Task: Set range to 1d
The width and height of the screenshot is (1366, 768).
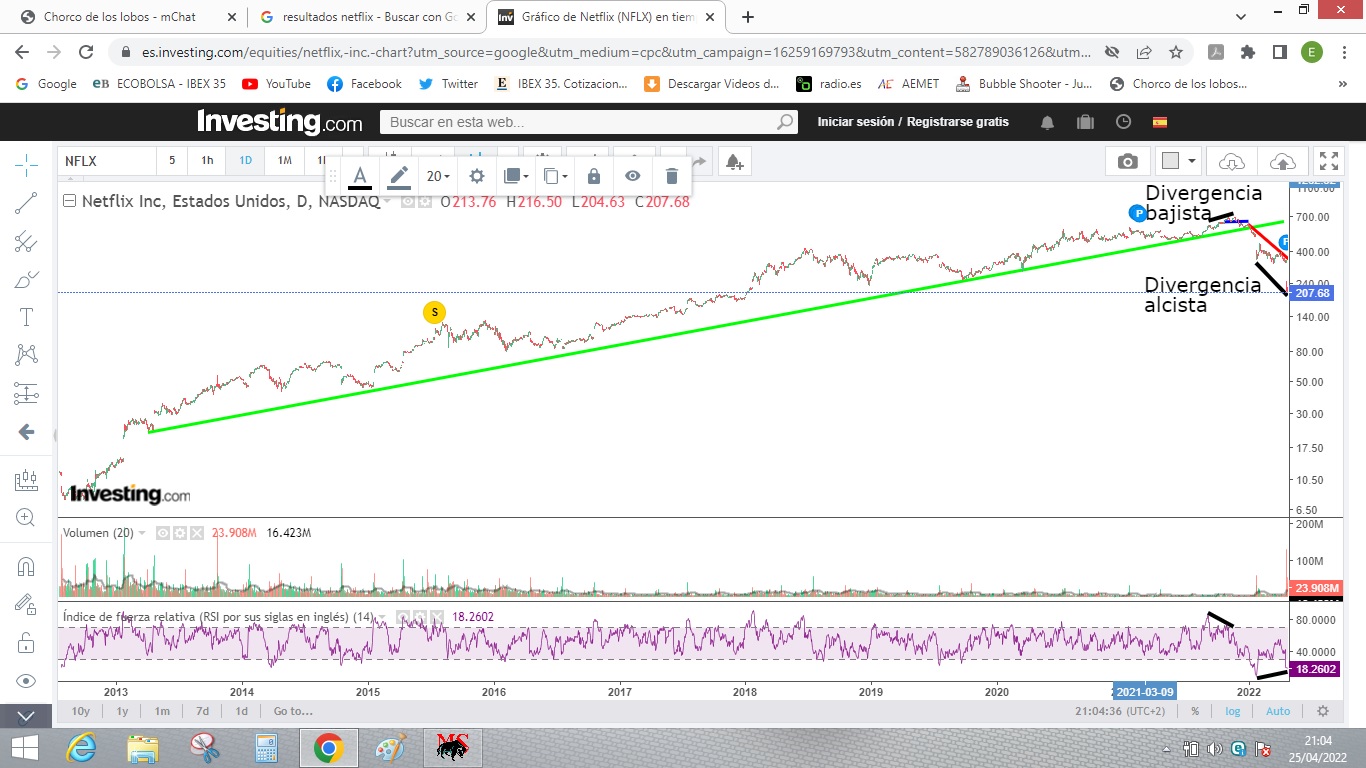Action: pos(241,711)
